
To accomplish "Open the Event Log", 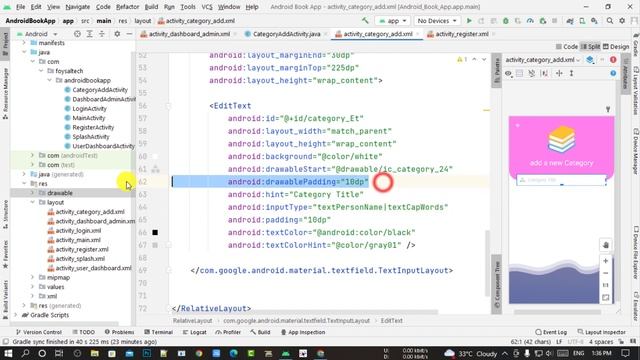I will click(551, 332).
